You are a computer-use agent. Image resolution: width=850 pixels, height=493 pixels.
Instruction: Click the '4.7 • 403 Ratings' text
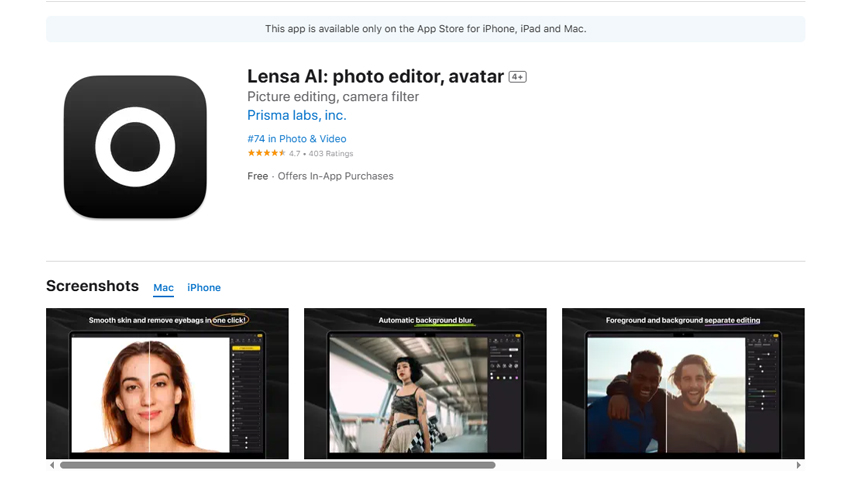tap(321, 154)
